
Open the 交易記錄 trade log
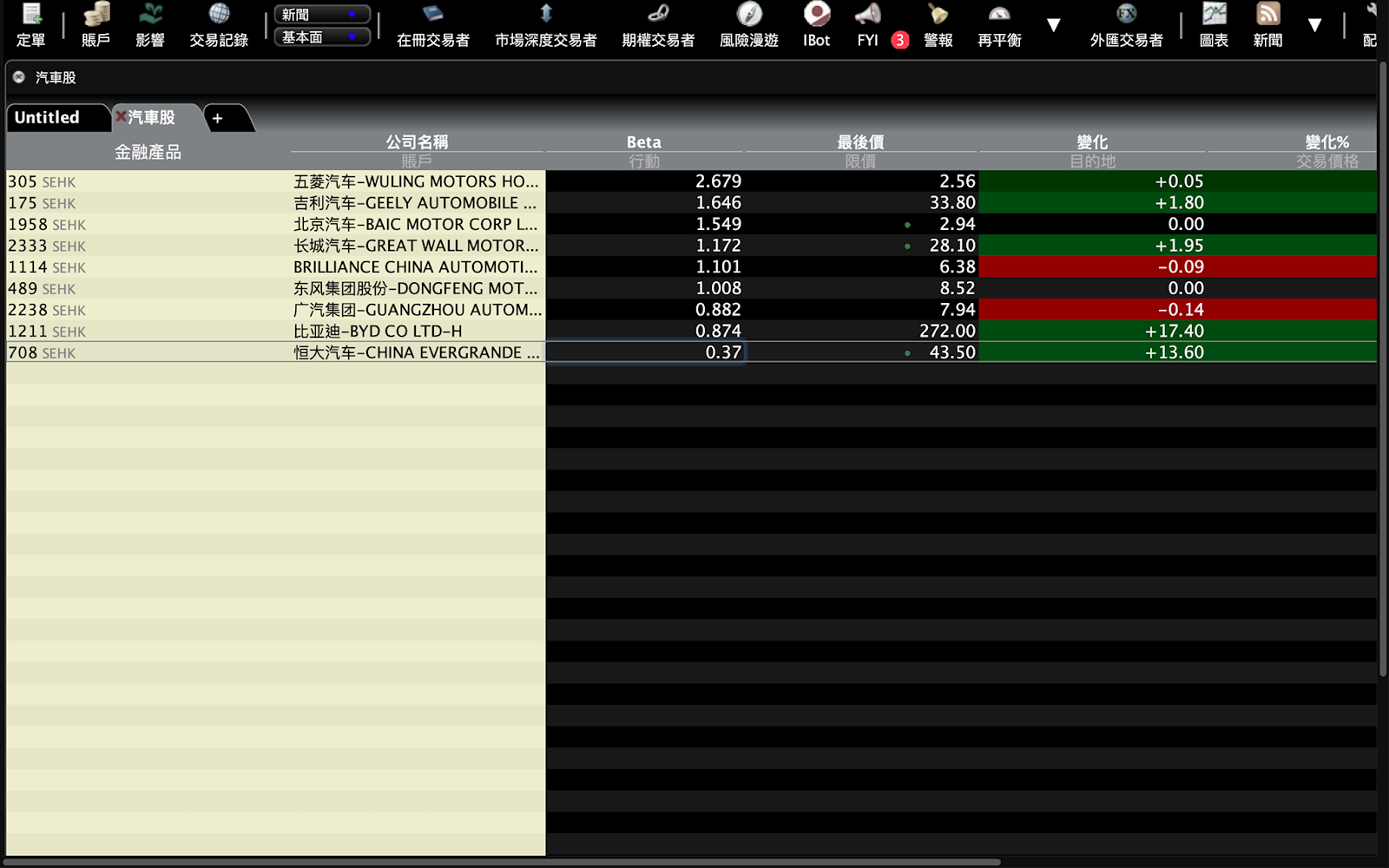pos(219,24)
